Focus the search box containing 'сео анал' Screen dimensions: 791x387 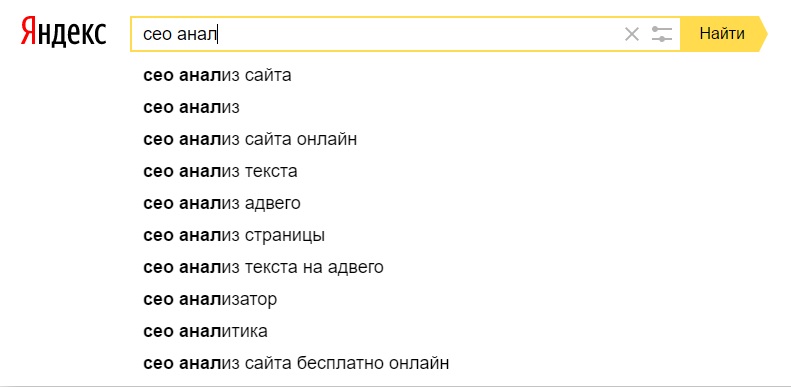pyautogui.click(x=405, y=34)
